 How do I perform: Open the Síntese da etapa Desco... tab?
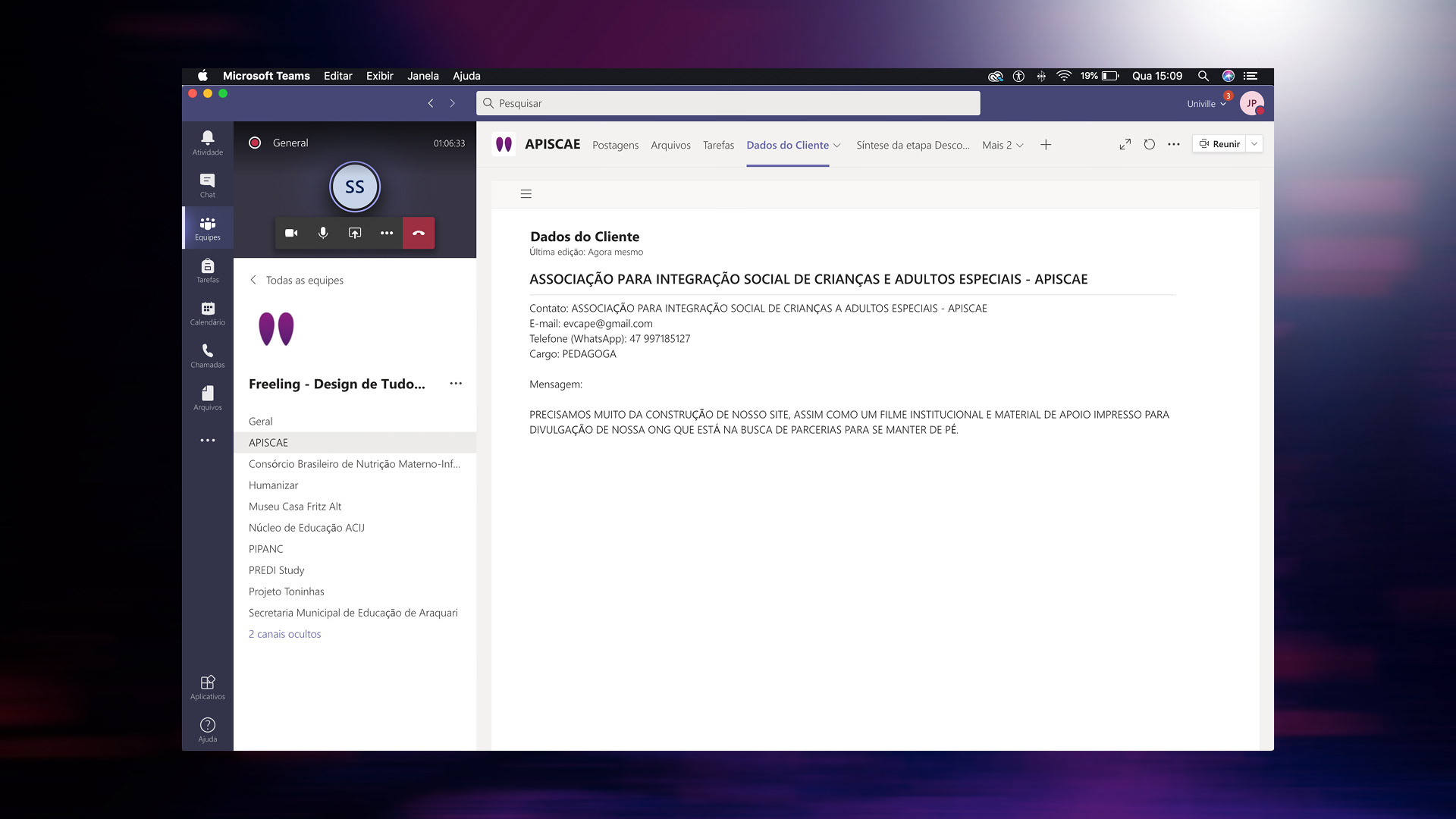913,145
